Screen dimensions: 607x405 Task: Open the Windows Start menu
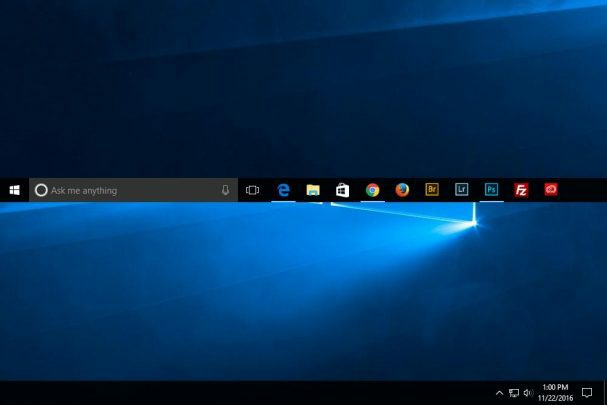[15, 190]
